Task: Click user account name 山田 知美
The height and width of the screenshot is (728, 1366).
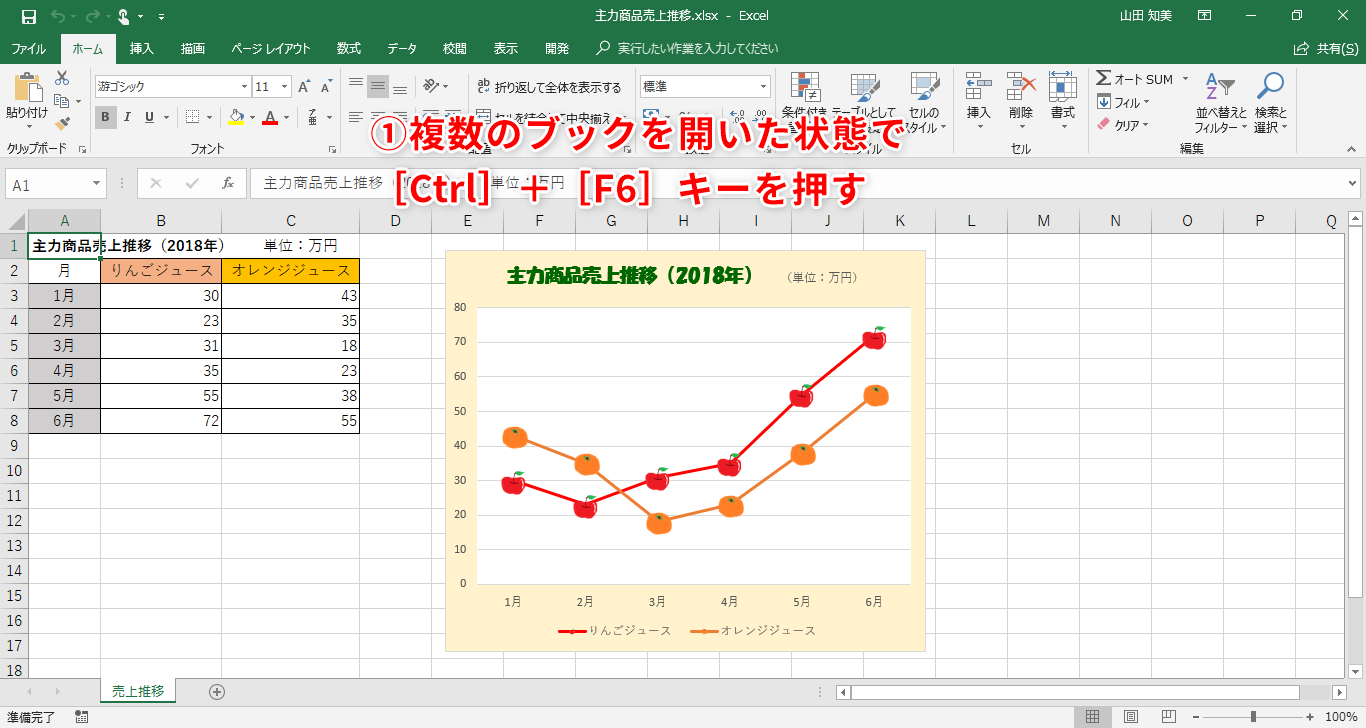Action: pos(1148,16)
